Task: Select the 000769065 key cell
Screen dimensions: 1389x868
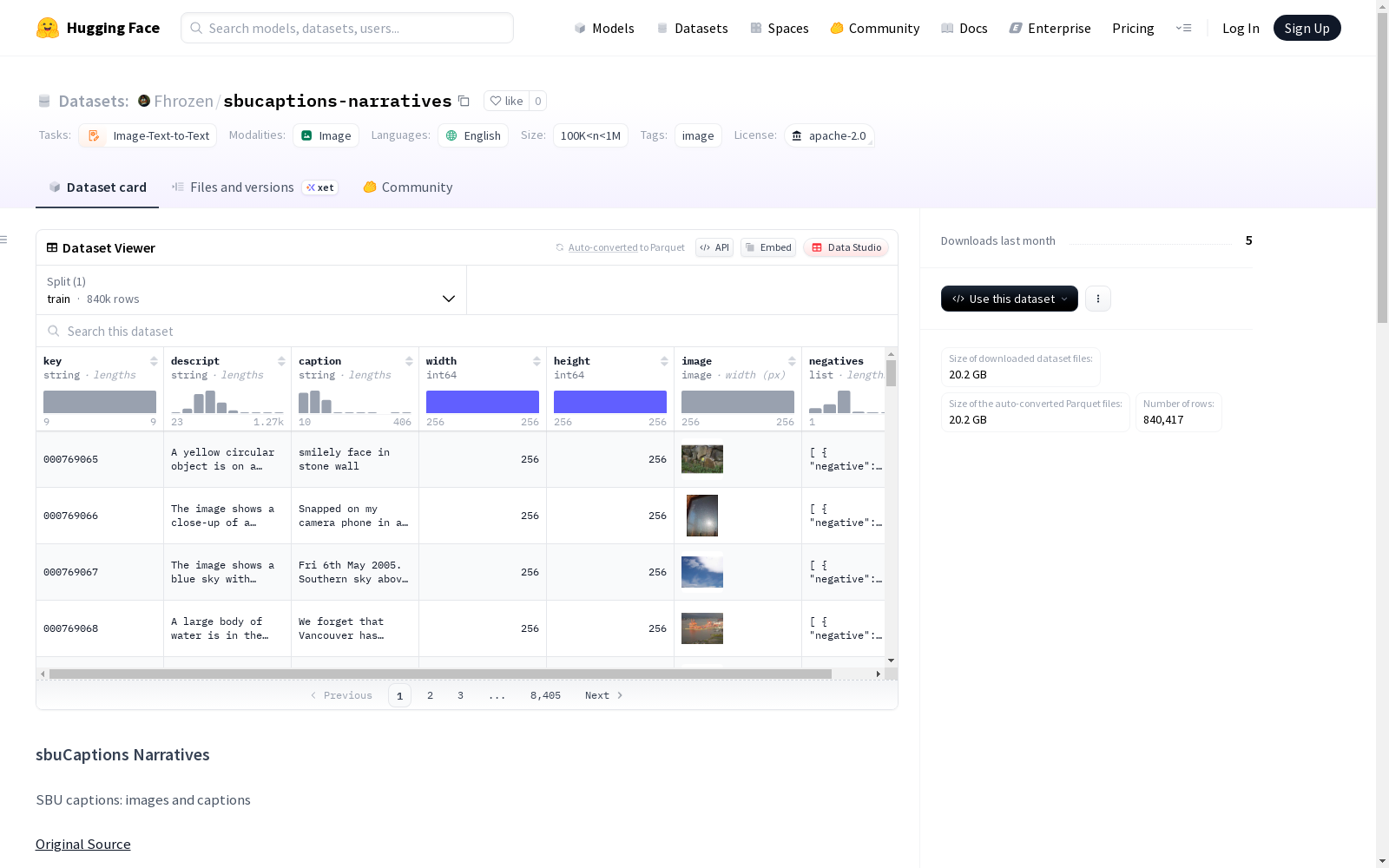Action: click(100, 459)
